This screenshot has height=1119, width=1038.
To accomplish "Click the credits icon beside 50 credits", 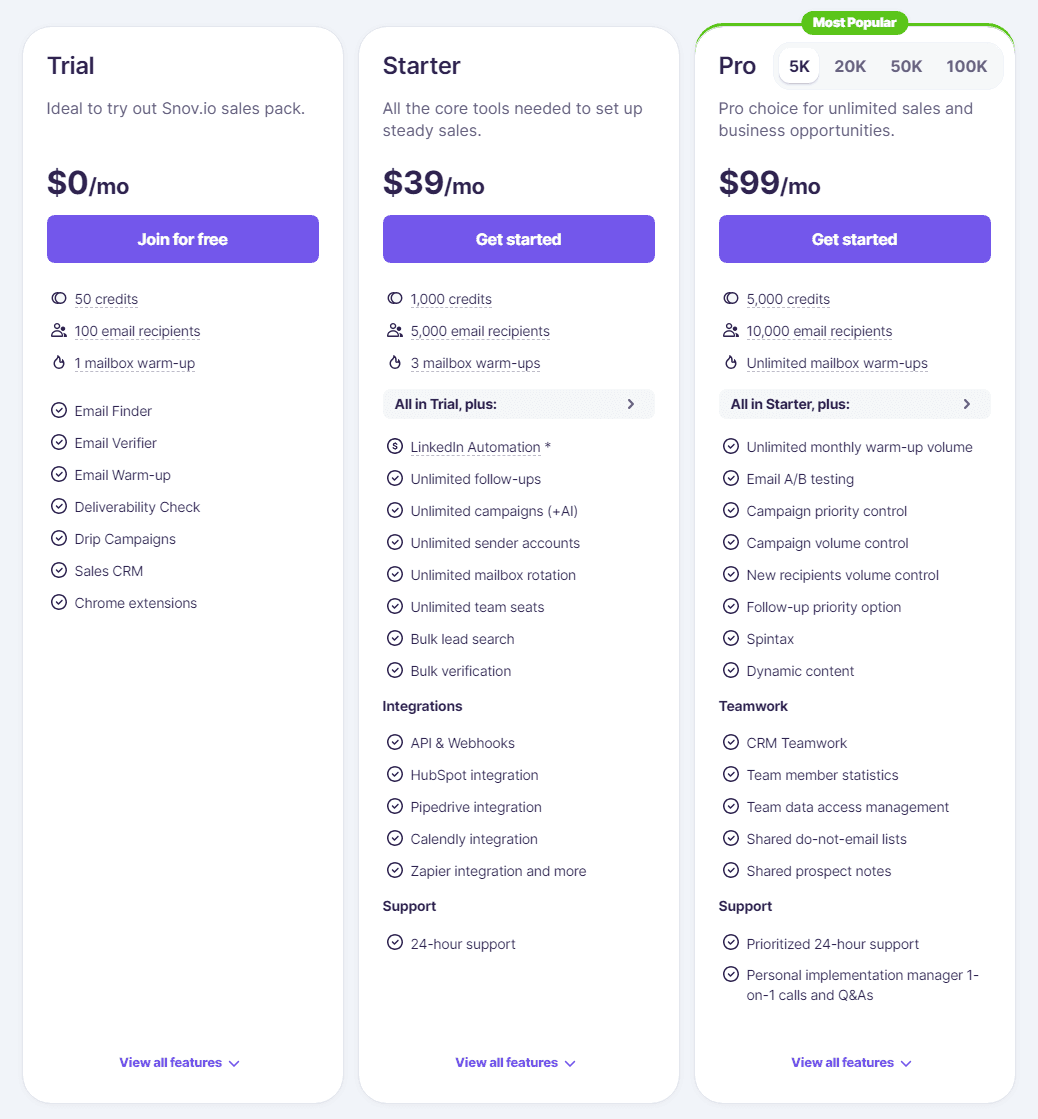I will [59, 298].
